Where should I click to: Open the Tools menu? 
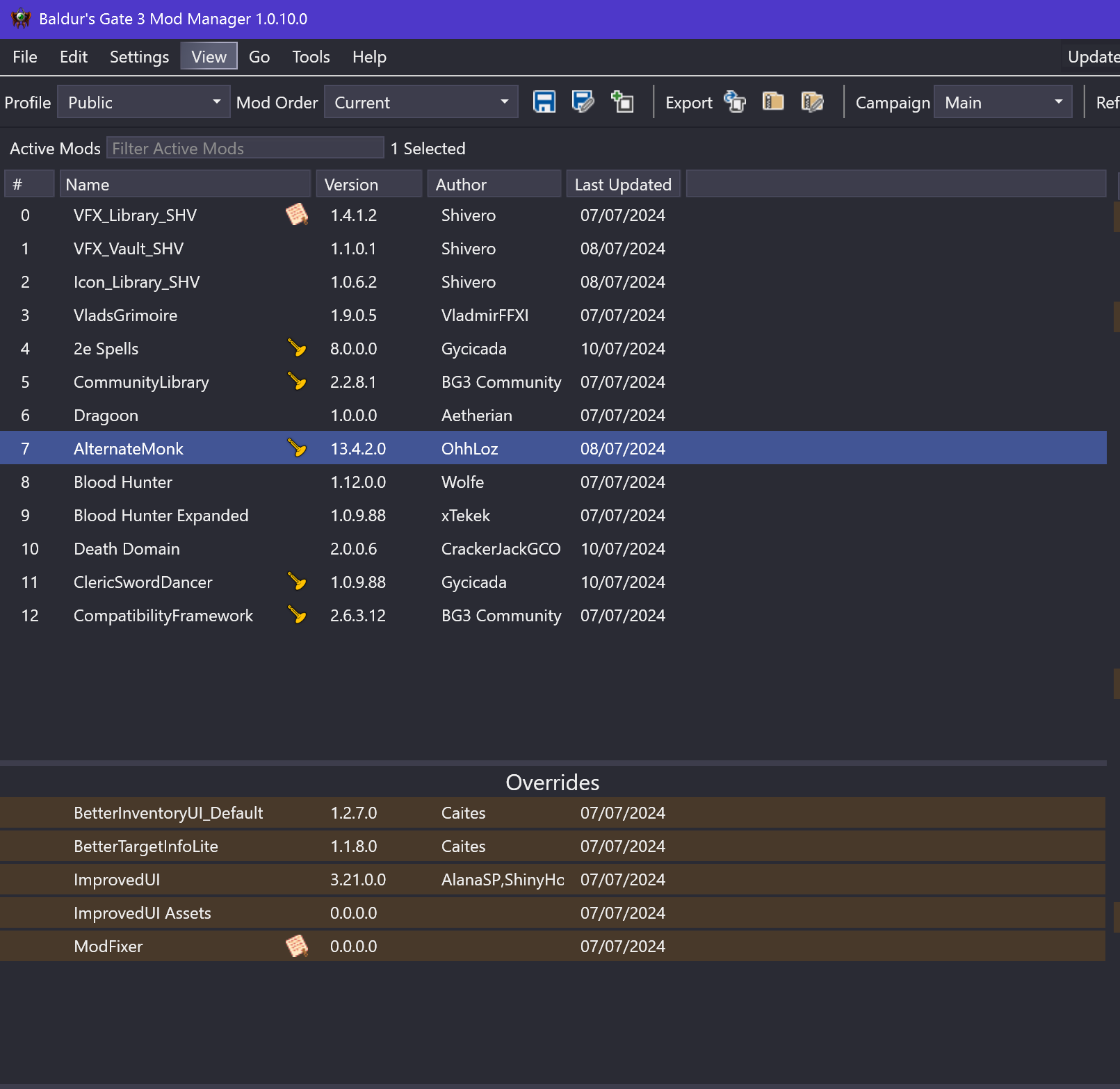311,57
